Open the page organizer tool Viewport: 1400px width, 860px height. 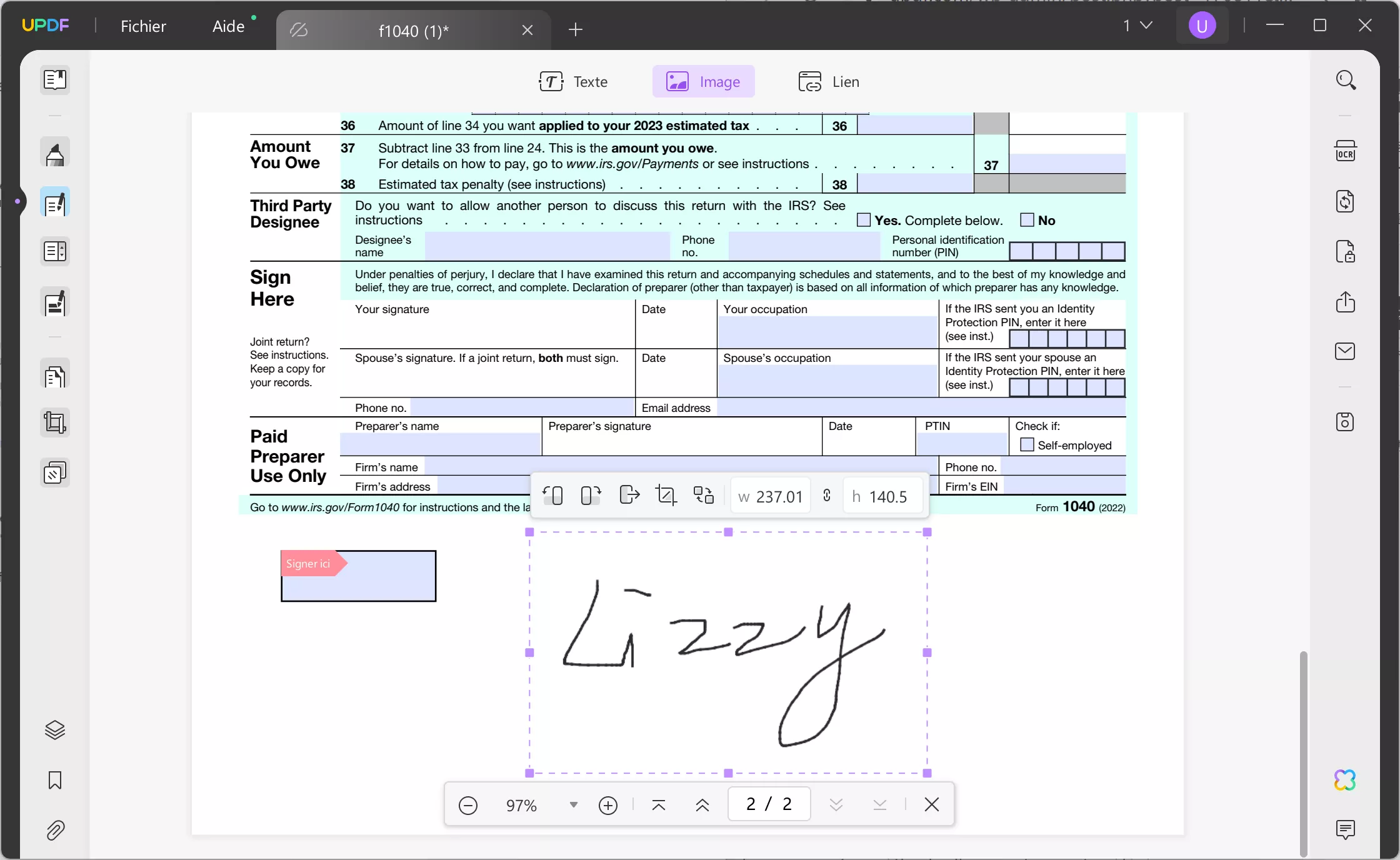point(55,375)
